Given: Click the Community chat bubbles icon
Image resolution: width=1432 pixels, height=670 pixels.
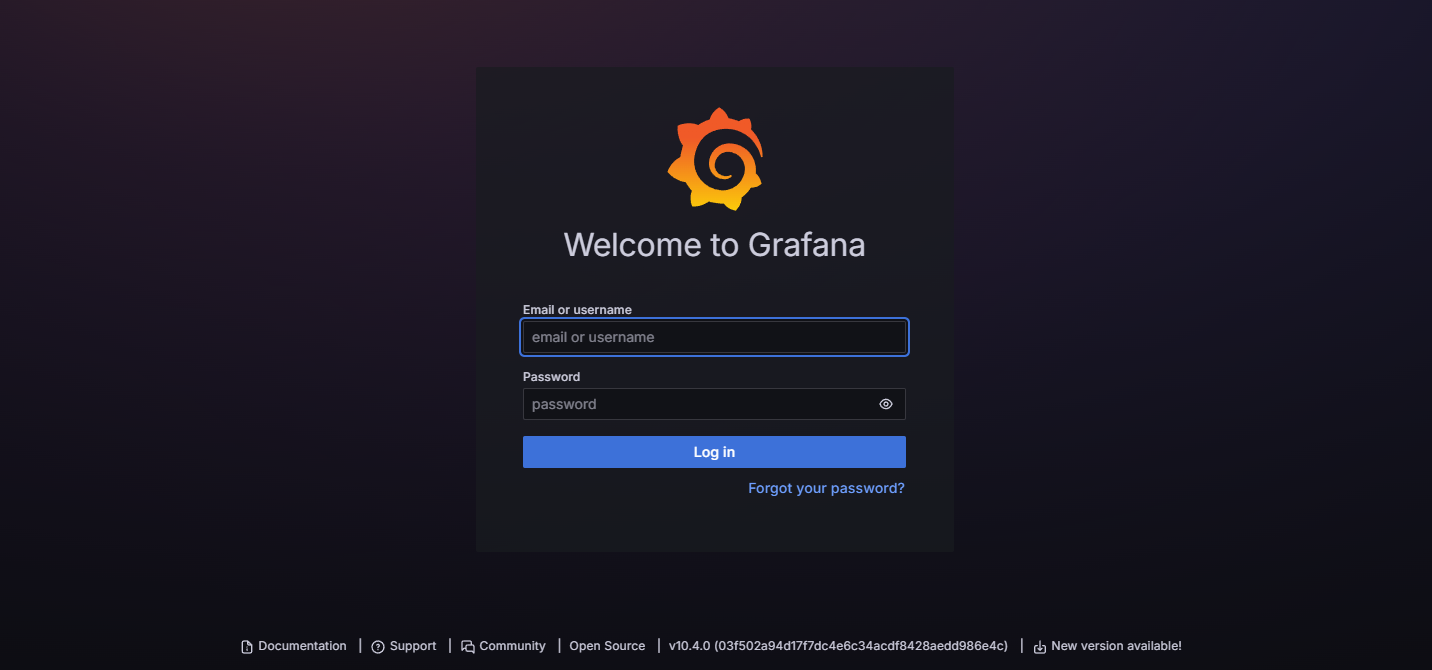Looking at the screenshot, I should [x=467, y=647].
